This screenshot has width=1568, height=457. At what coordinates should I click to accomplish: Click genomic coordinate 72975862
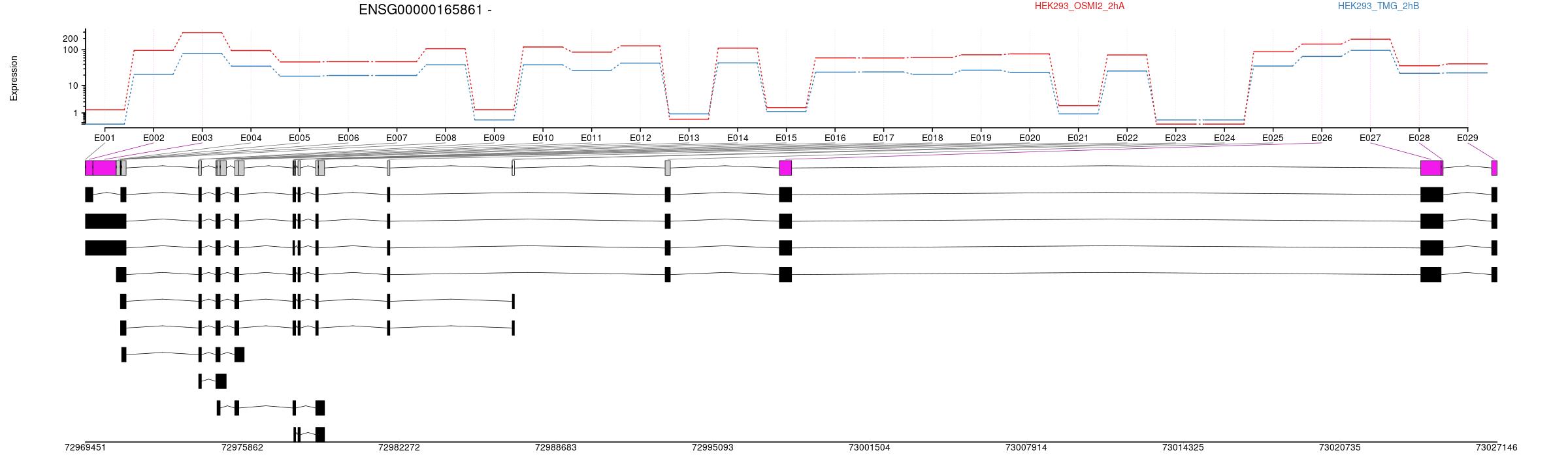click(242, 447)
